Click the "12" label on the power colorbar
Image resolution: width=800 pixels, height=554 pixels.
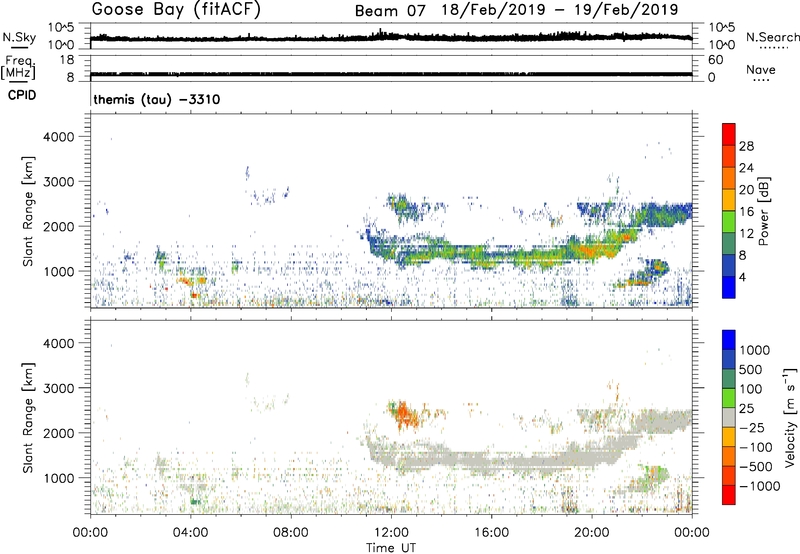tap(746, 234)
